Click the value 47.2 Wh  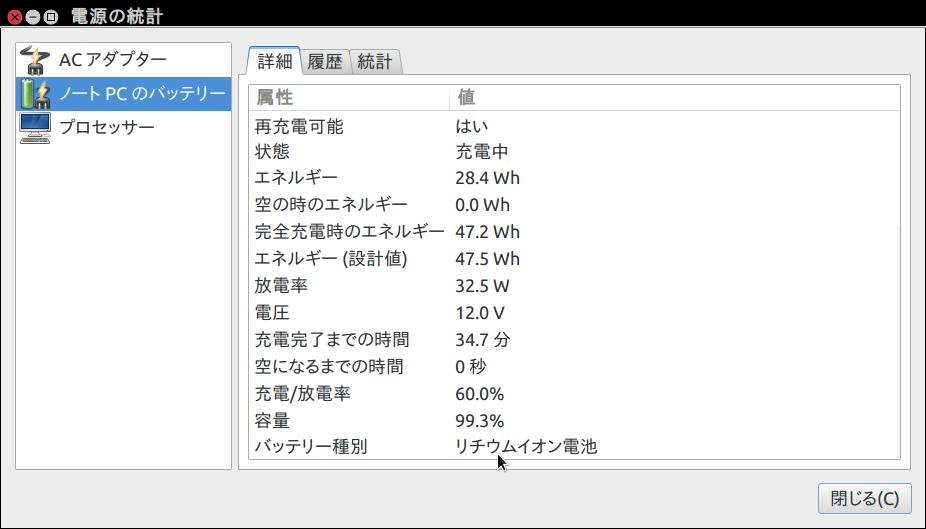487,231
